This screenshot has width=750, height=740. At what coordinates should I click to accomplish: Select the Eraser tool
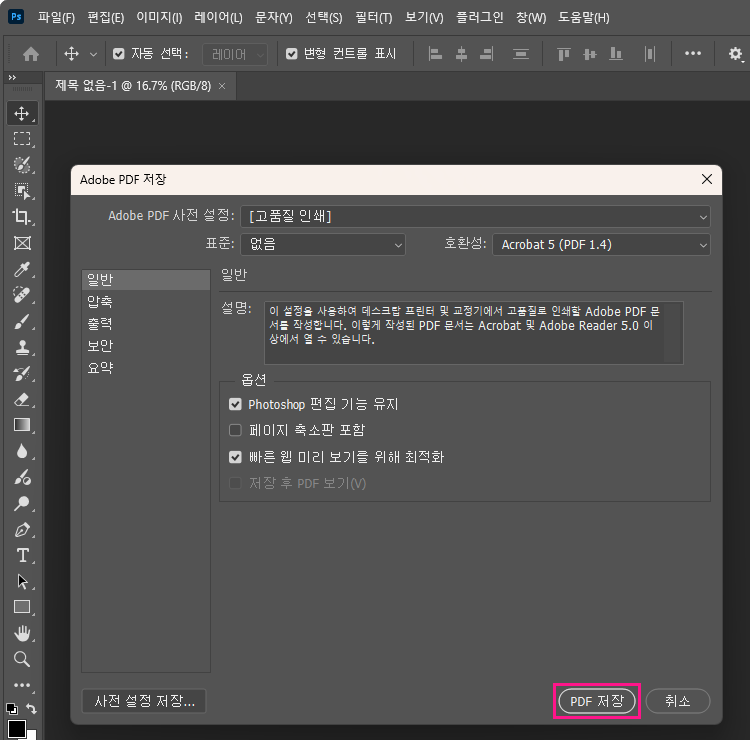click(22, 399)
